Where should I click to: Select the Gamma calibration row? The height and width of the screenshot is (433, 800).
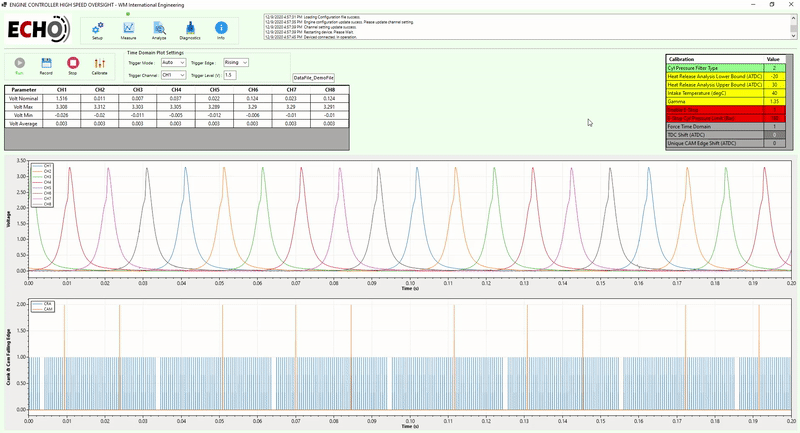click(726, 101)
